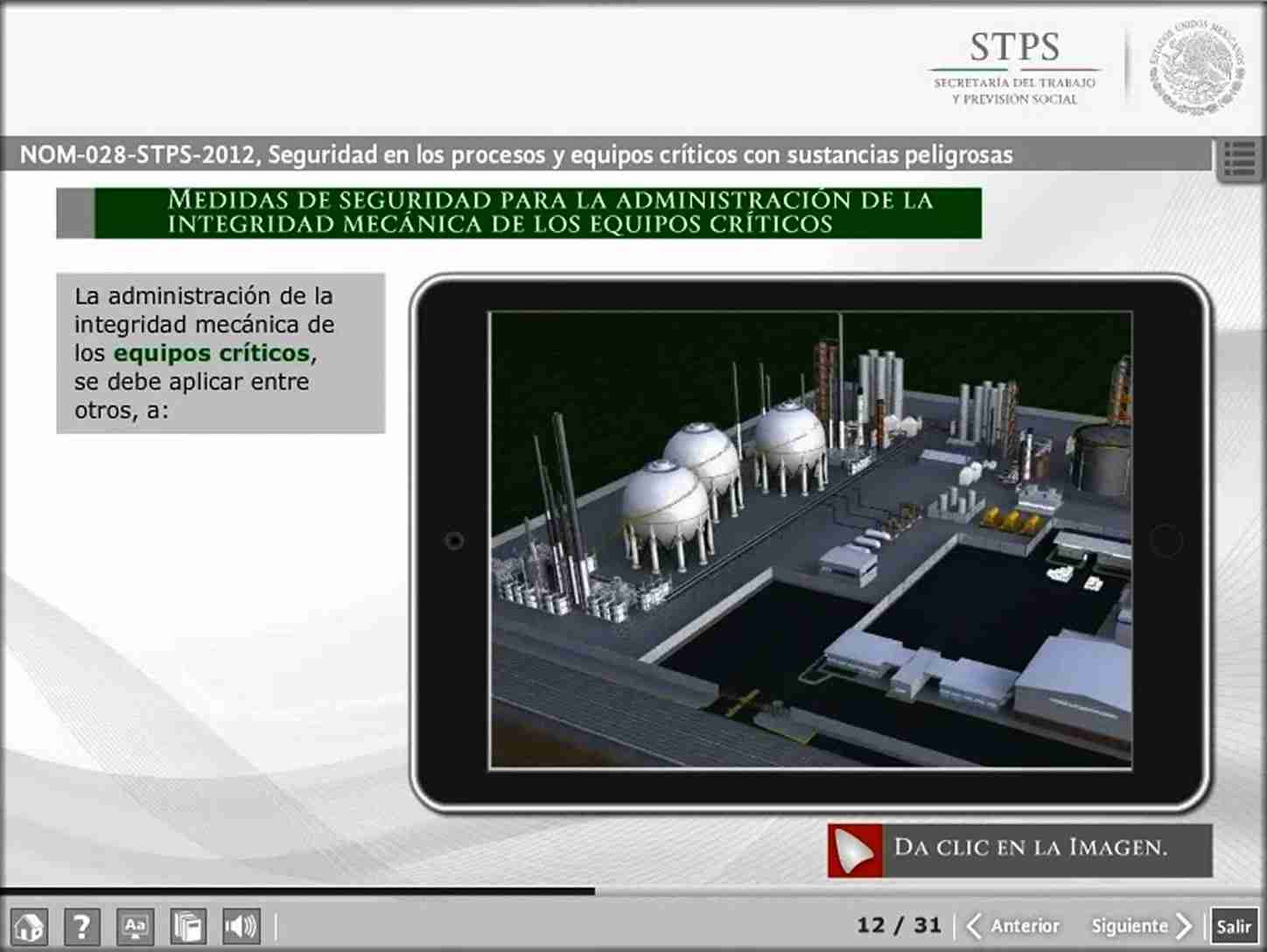The height and width of the screenshot is (952, 1267).
Task: Click the black slide progress bar
Action: (x=297, y=892)
